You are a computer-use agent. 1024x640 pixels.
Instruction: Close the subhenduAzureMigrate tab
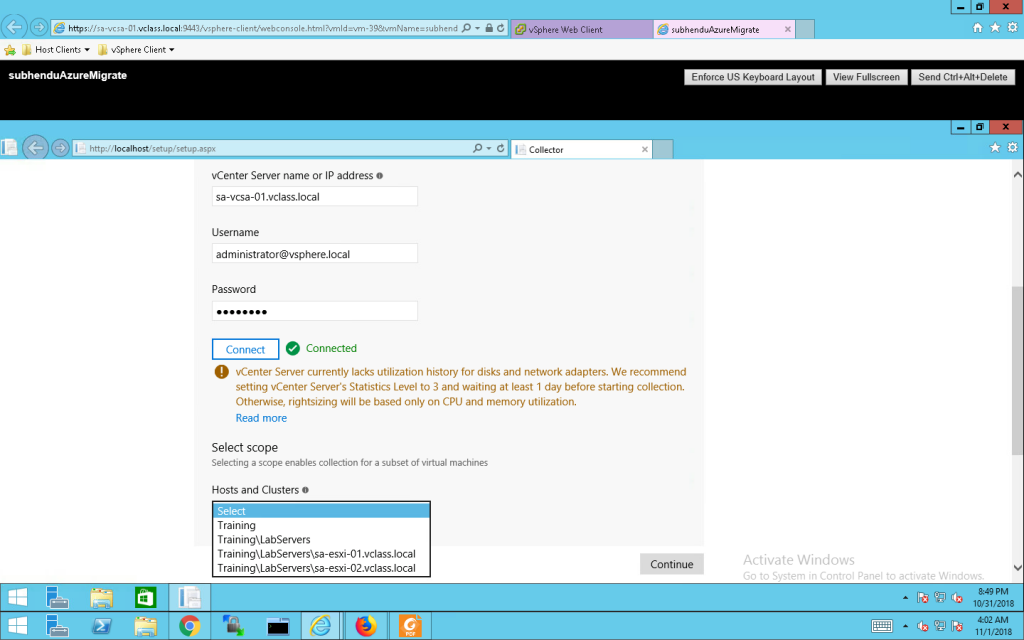(x=788, y=29)
